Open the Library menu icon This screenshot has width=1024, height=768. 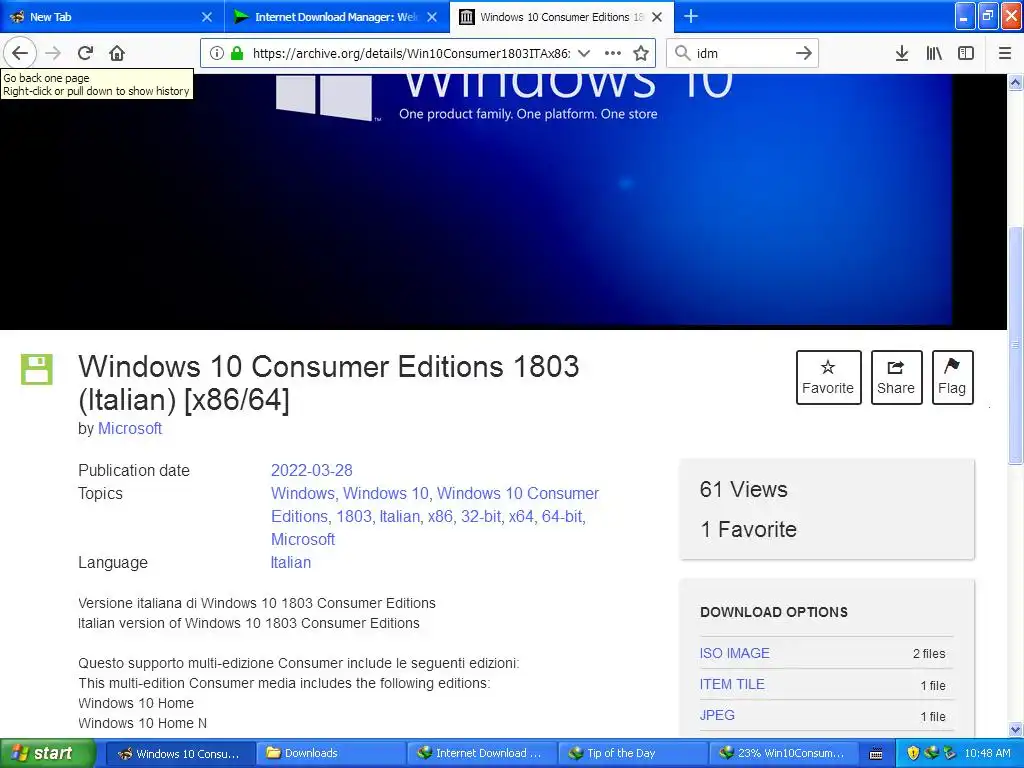coord(934,53)
